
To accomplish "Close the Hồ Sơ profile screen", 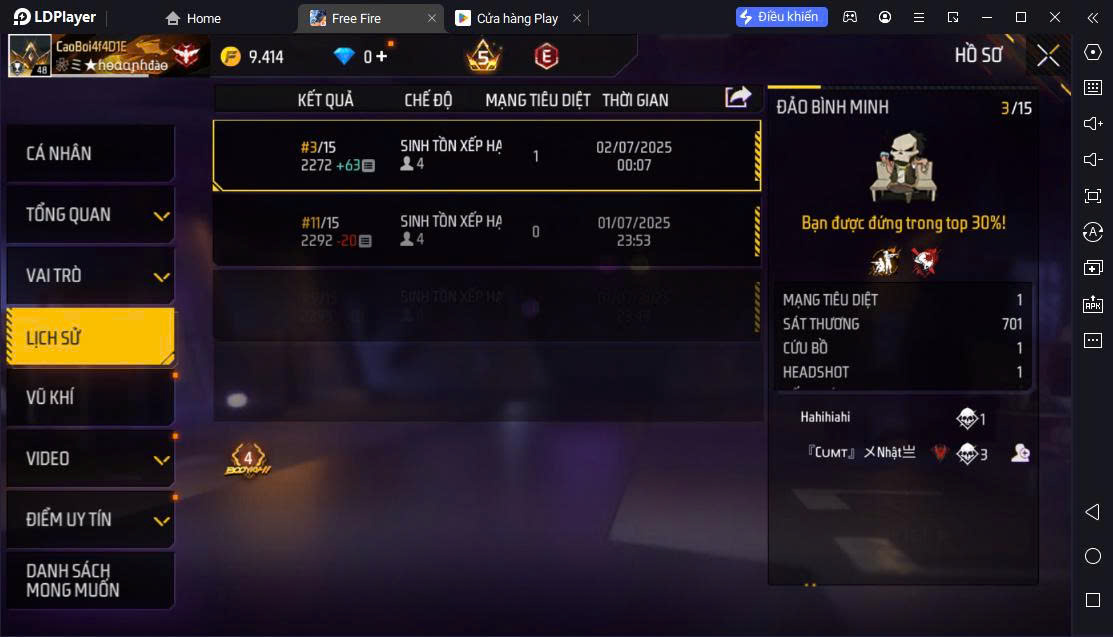I will [x=1048, y=55].
